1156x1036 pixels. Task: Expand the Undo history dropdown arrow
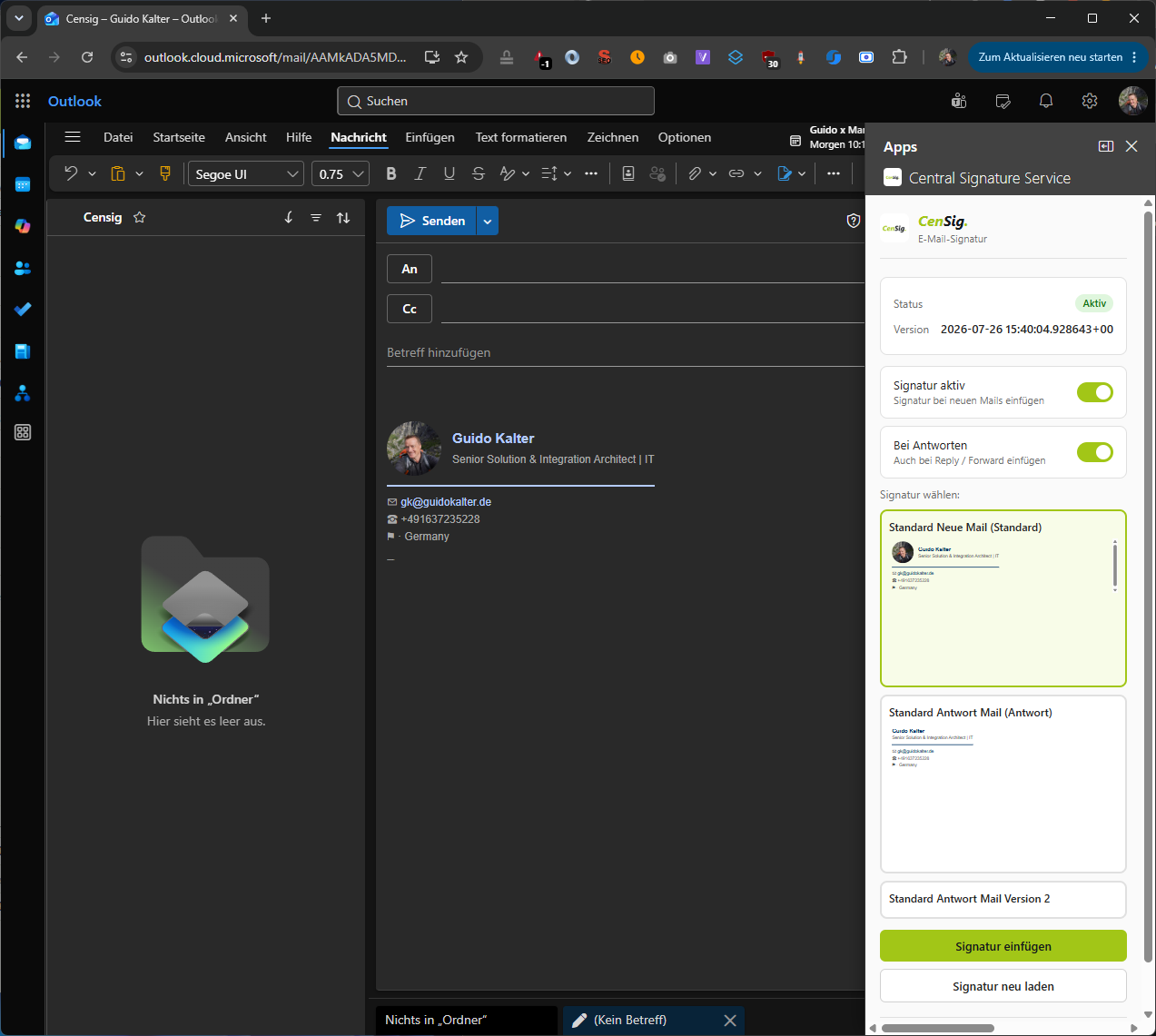(92, 173)
